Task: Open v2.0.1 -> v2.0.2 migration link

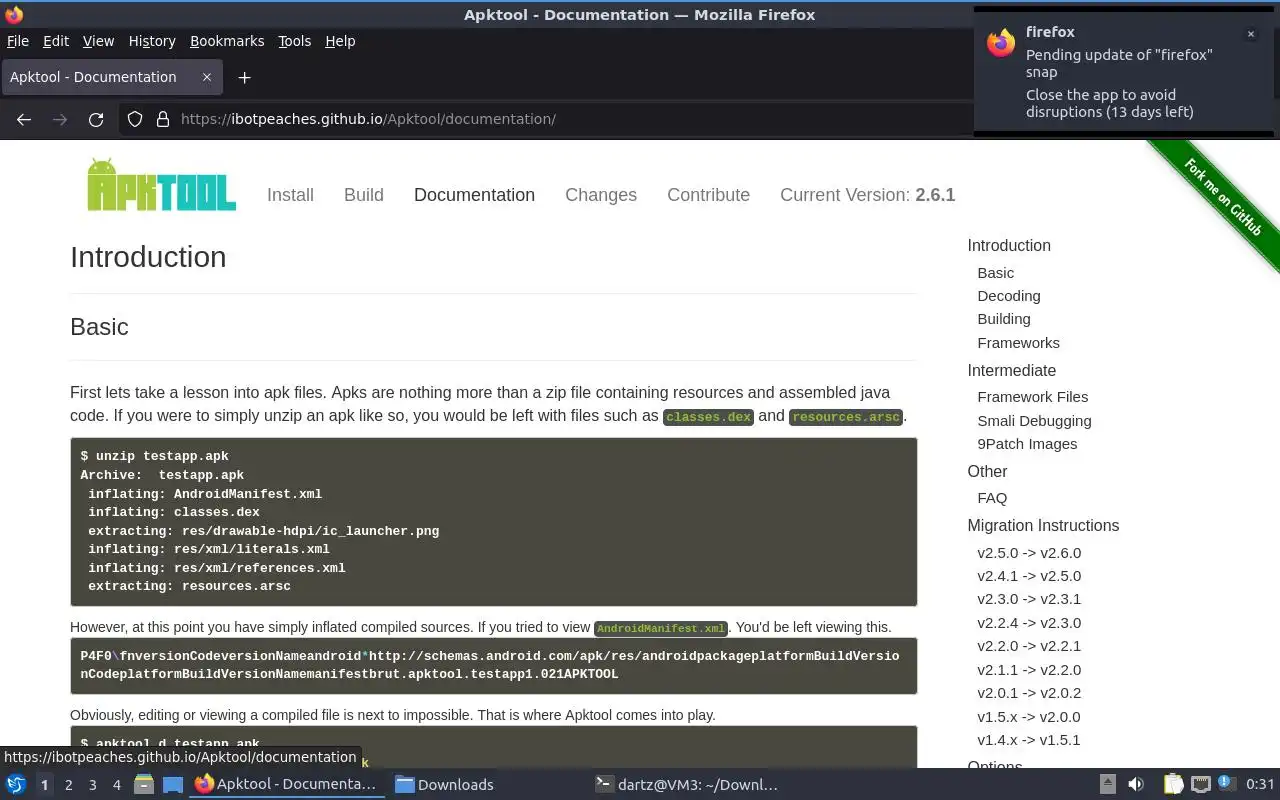Action: click(1029, 693)
